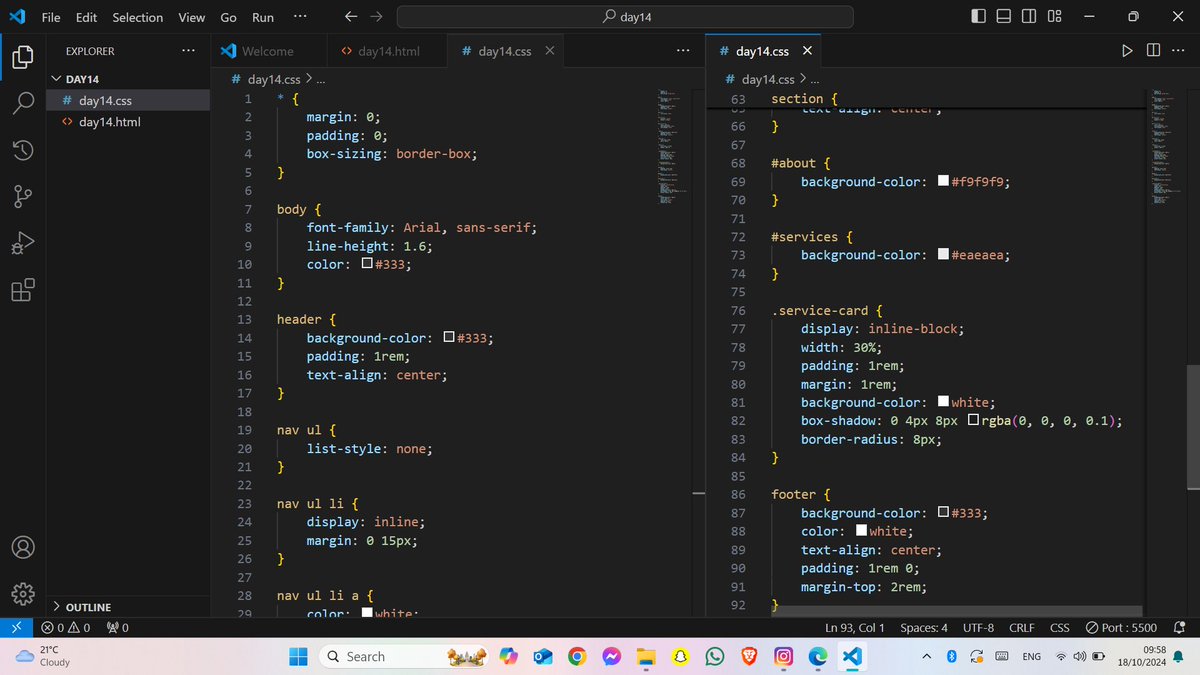The height and width of the screenshot is (675, 1200).
Task: Click the ports forwarded indicator showing 0
Action: (x=117, y=628)
